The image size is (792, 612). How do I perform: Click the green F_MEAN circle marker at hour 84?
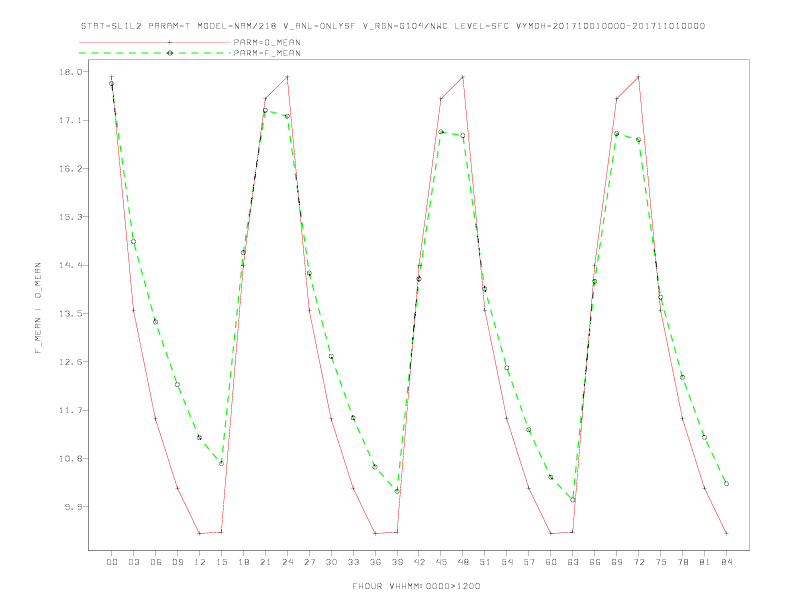coord(726,484)
